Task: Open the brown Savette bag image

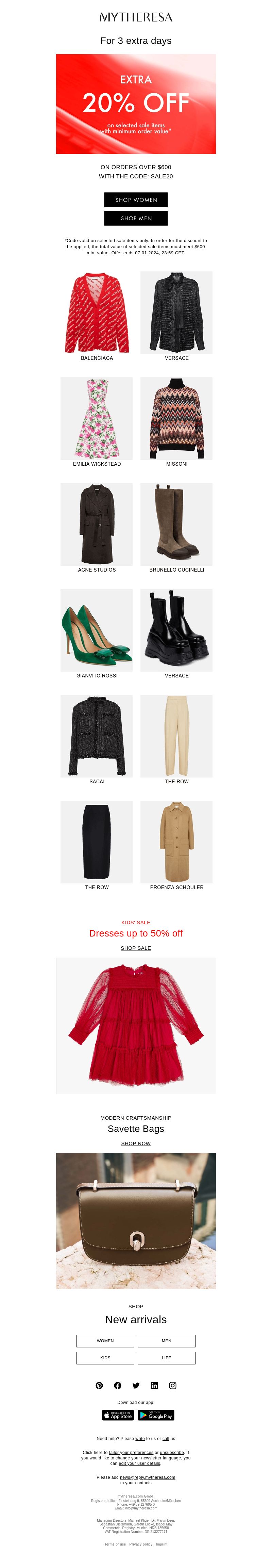Action: [x=136, y=1221]
